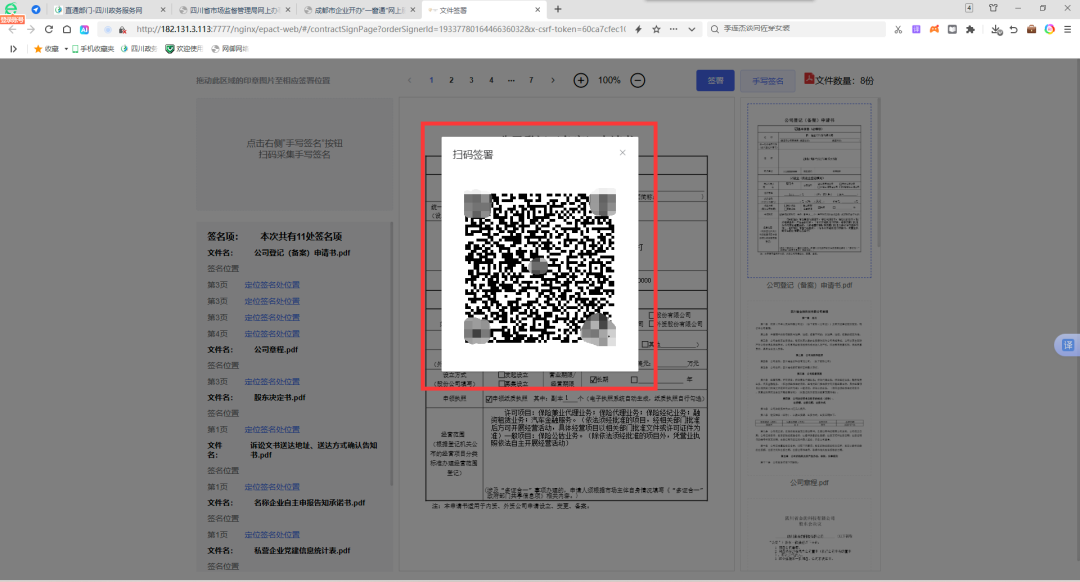This screenshot has width=1080, height=582.
Task: Click the blue 签署 sign button
Action: coord(715,81)
